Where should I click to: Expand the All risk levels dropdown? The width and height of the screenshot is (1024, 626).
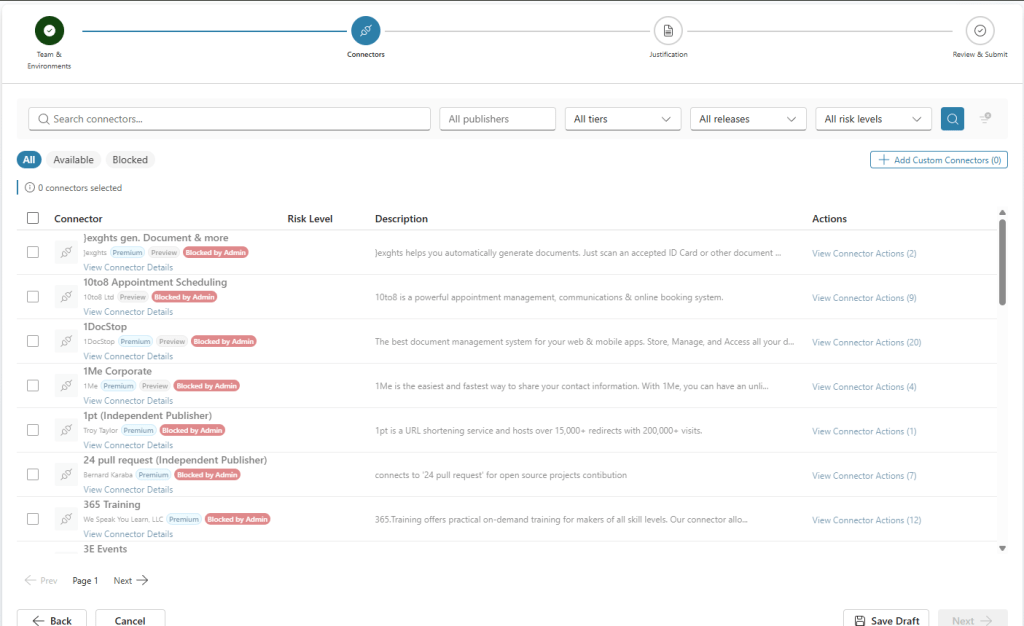tap(873, 119)
